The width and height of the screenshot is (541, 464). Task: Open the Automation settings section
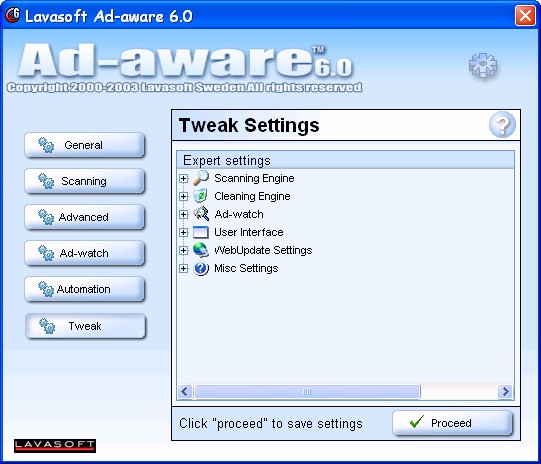85,289
